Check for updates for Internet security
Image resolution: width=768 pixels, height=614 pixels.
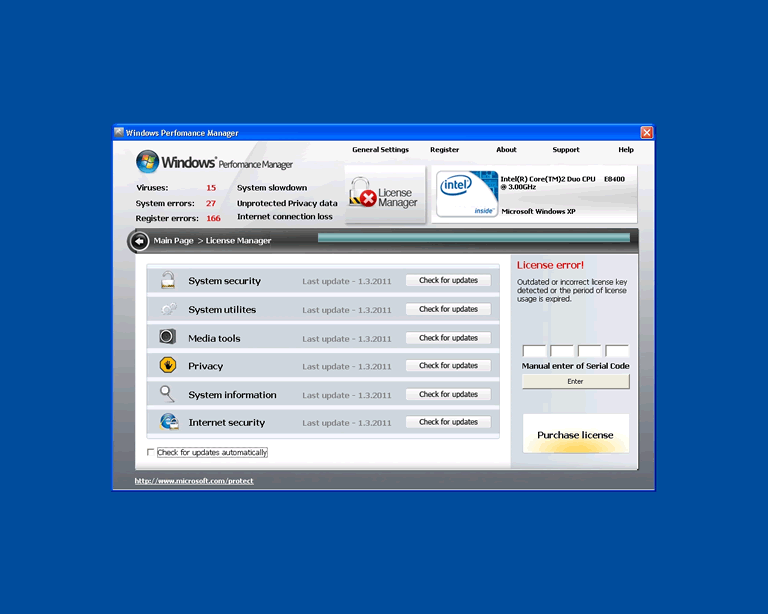tap(448, 422)
